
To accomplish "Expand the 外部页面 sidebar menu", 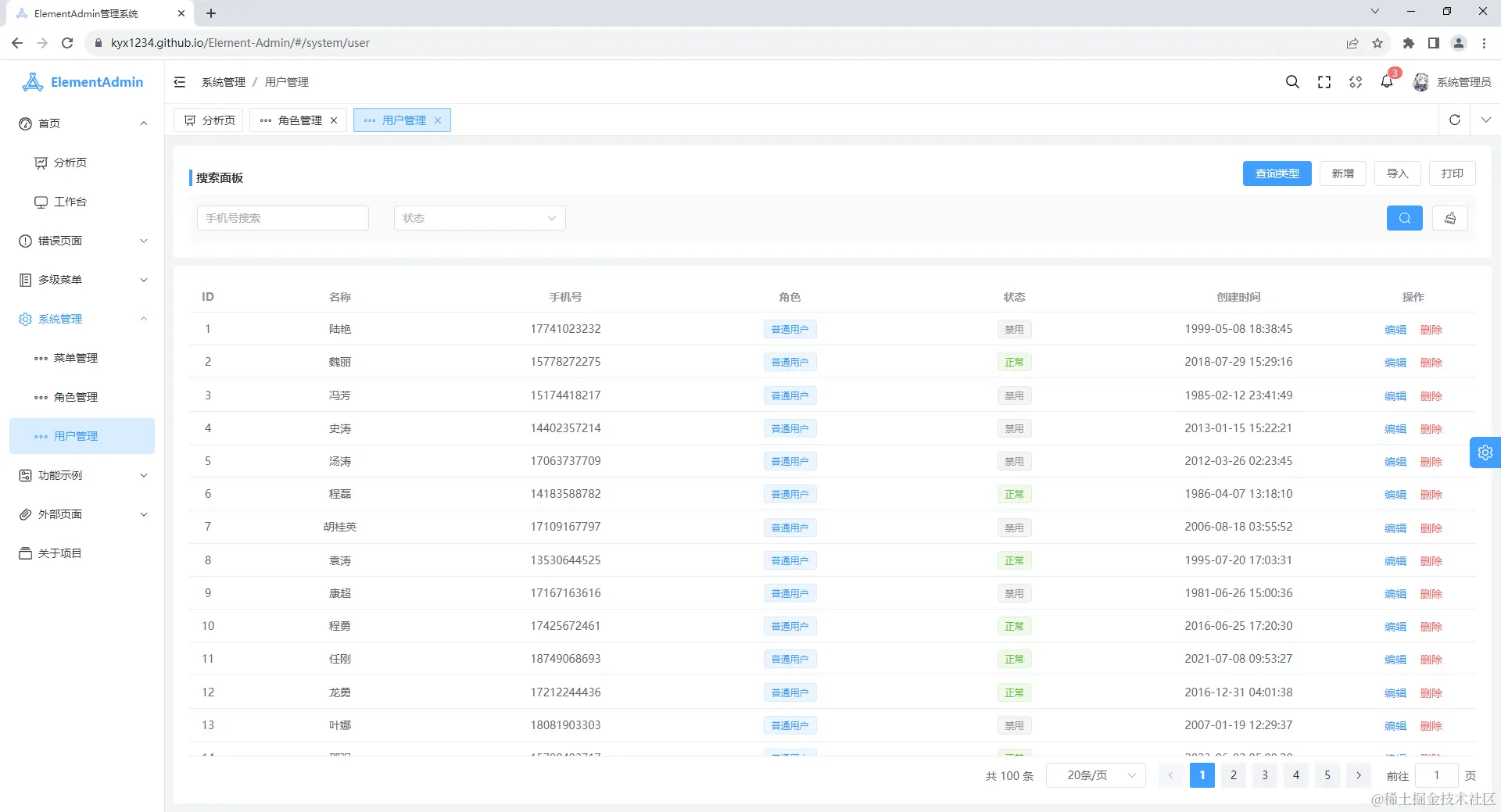I will pos(82,514).
